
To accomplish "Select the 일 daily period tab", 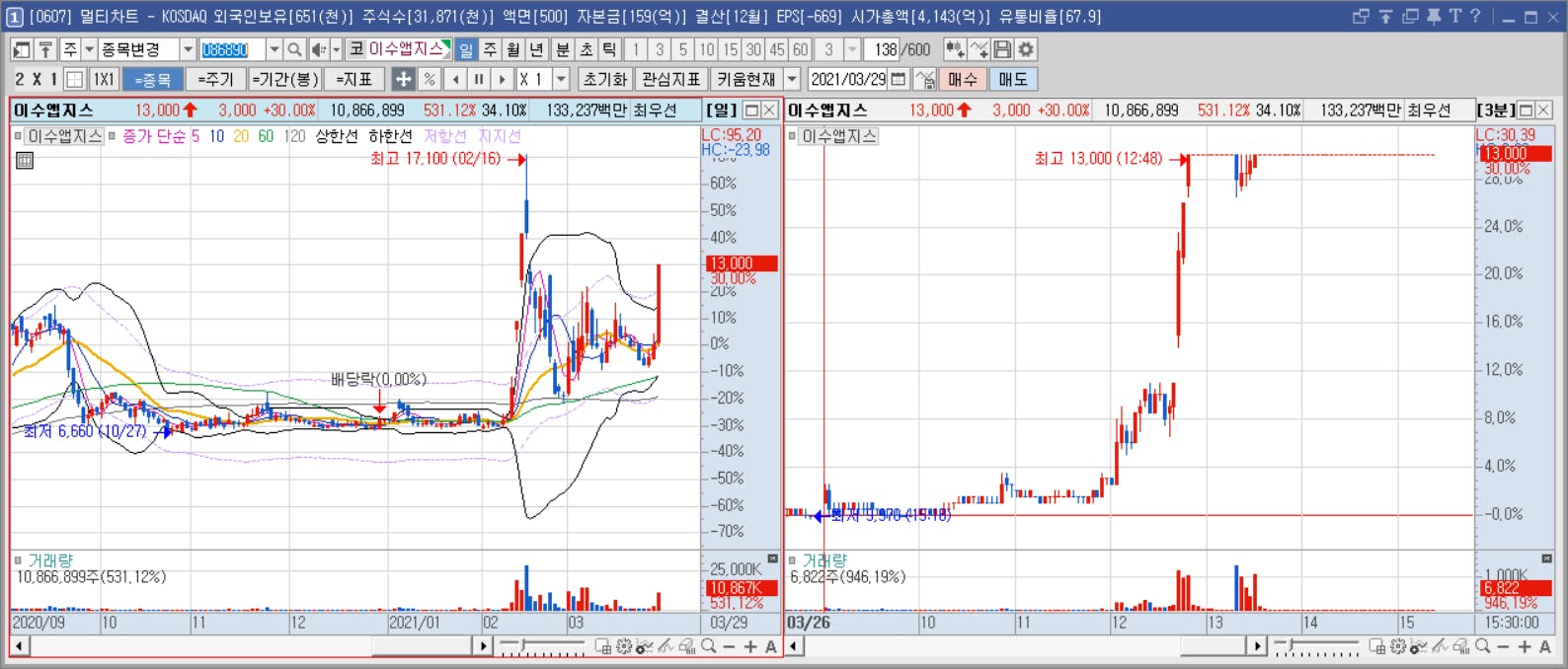I will [466, 49].
